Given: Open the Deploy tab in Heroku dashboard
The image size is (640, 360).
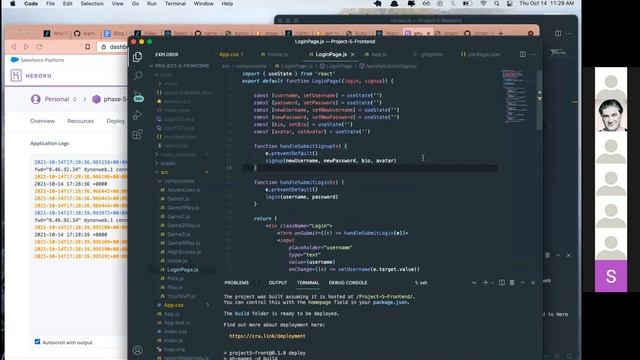Looking at the screenshot, I should coord(116,121).
